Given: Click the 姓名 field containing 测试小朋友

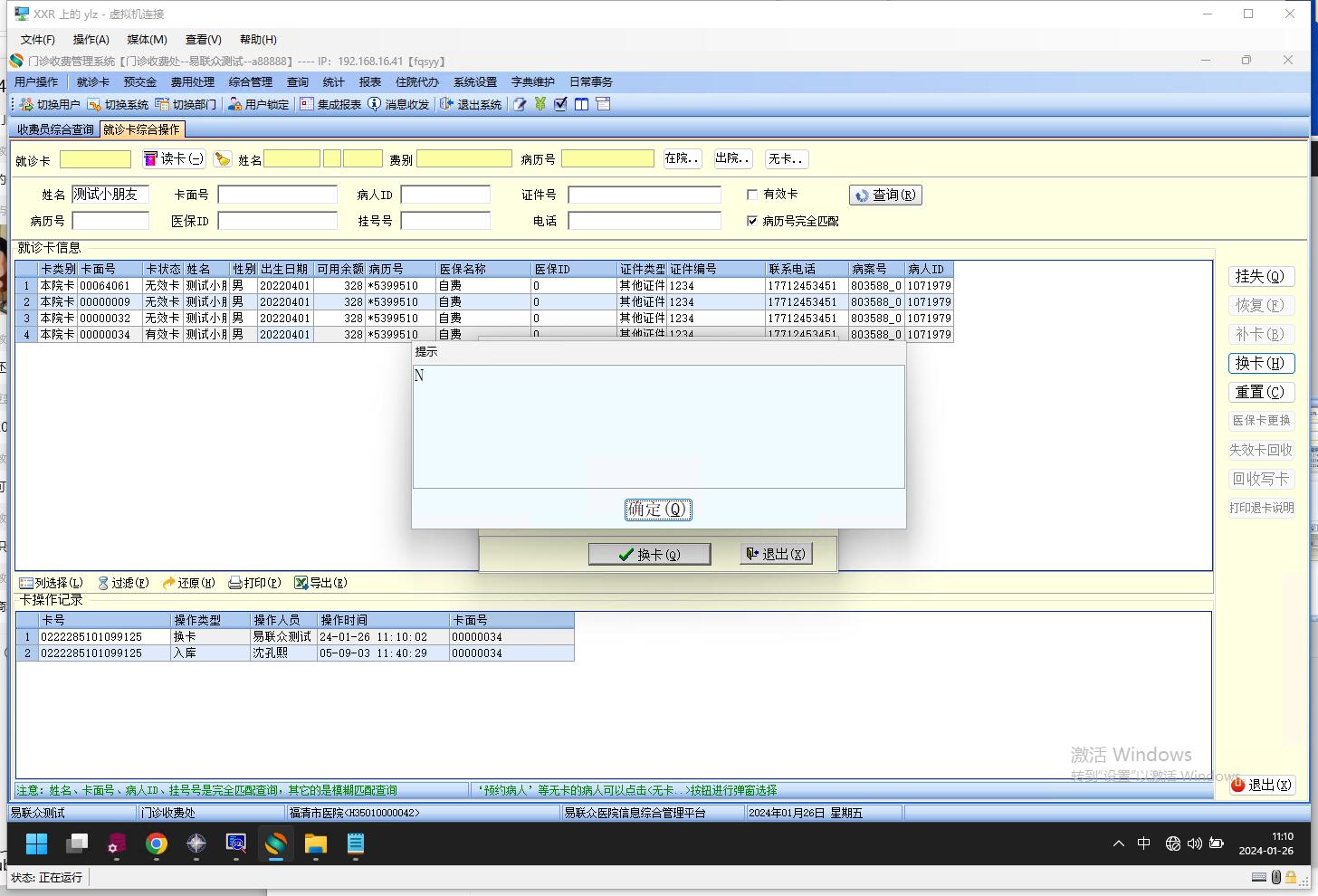Looking at the screenshot, I should coord(110,195).
